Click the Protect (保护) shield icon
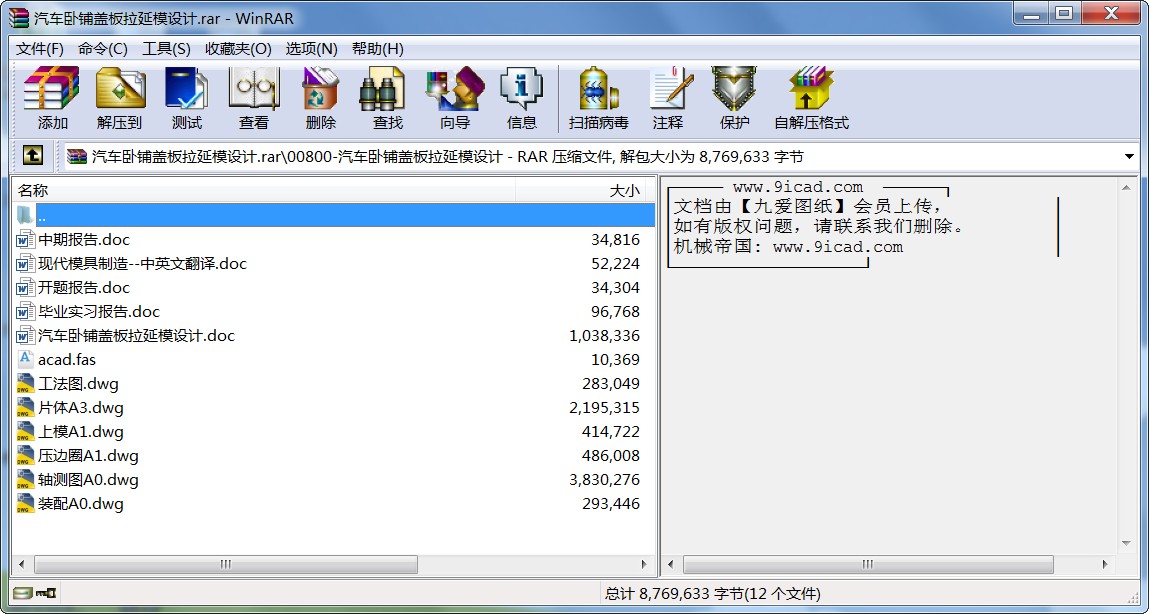The height and width of the screenshot is (614, 1149). click(x=734, y=98)
